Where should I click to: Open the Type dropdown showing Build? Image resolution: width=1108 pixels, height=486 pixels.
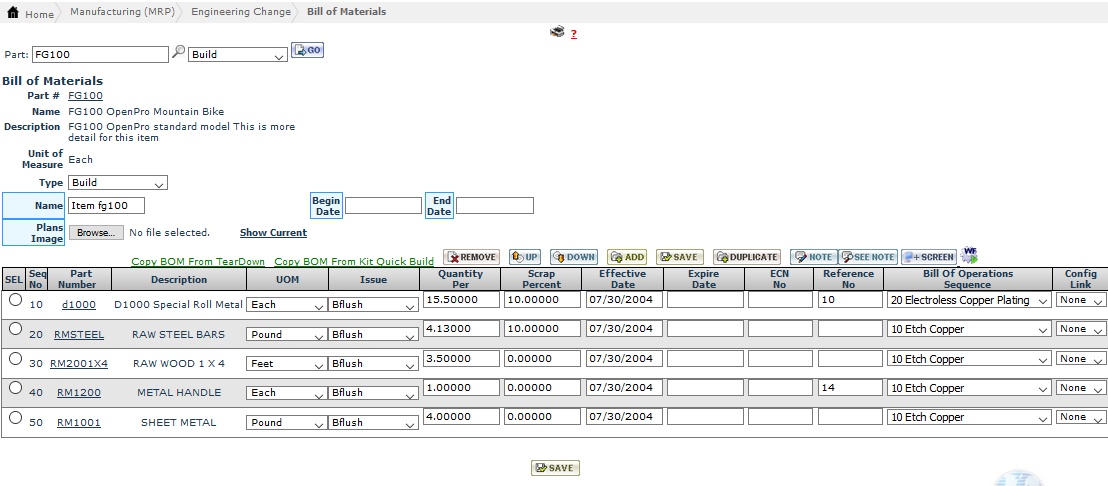(x=118, y=183)
